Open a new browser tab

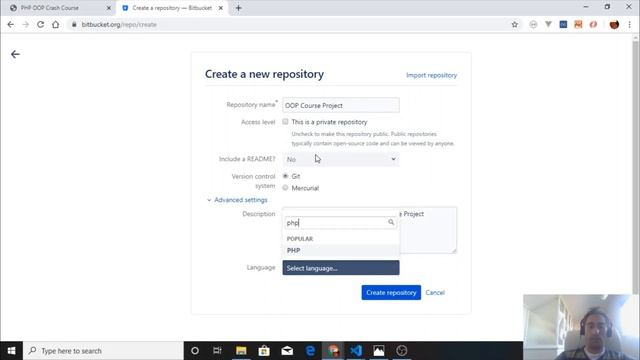tap(239, 8)
